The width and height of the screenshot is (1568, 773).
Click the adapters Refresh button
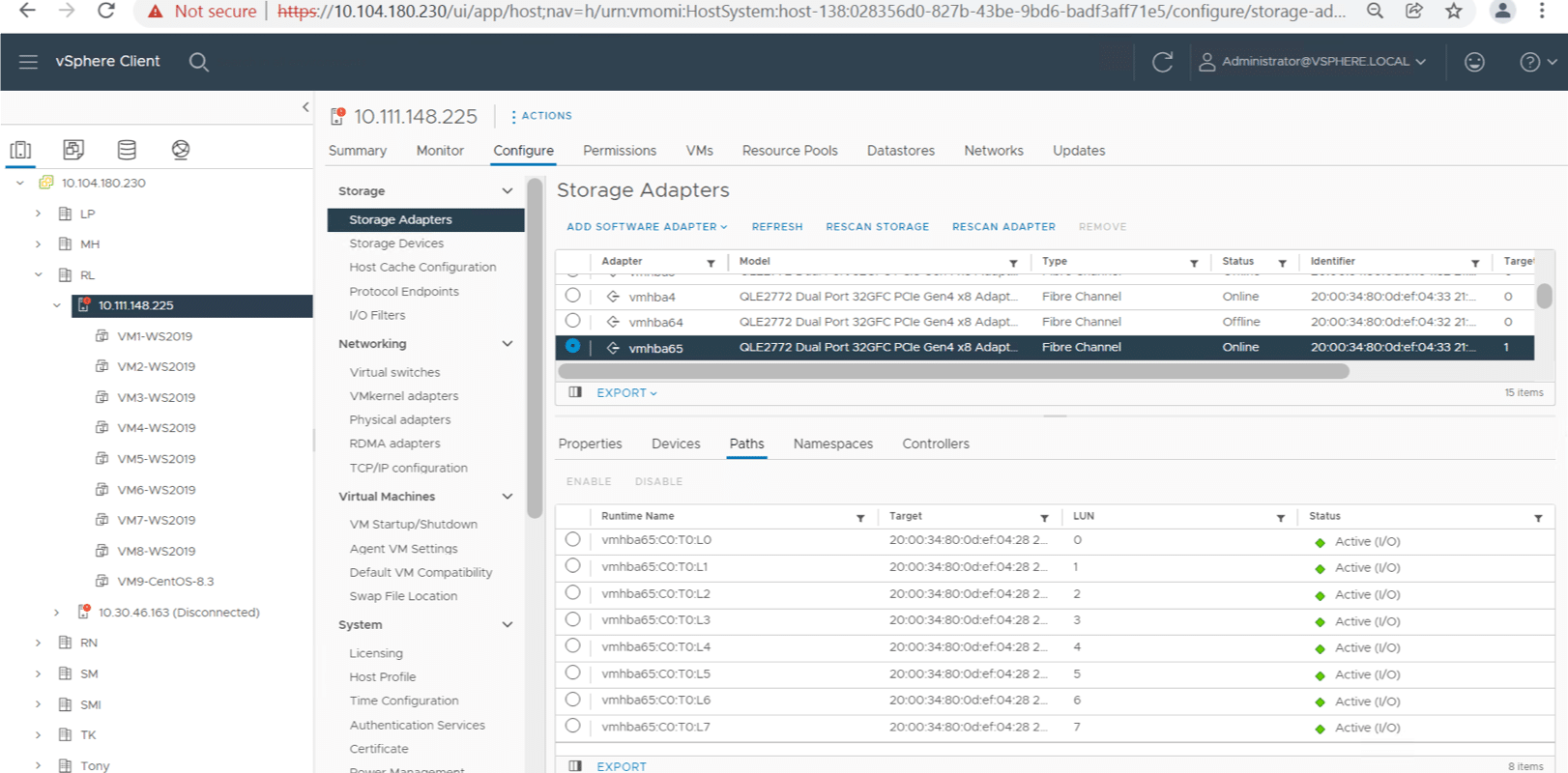click(777, 227)
